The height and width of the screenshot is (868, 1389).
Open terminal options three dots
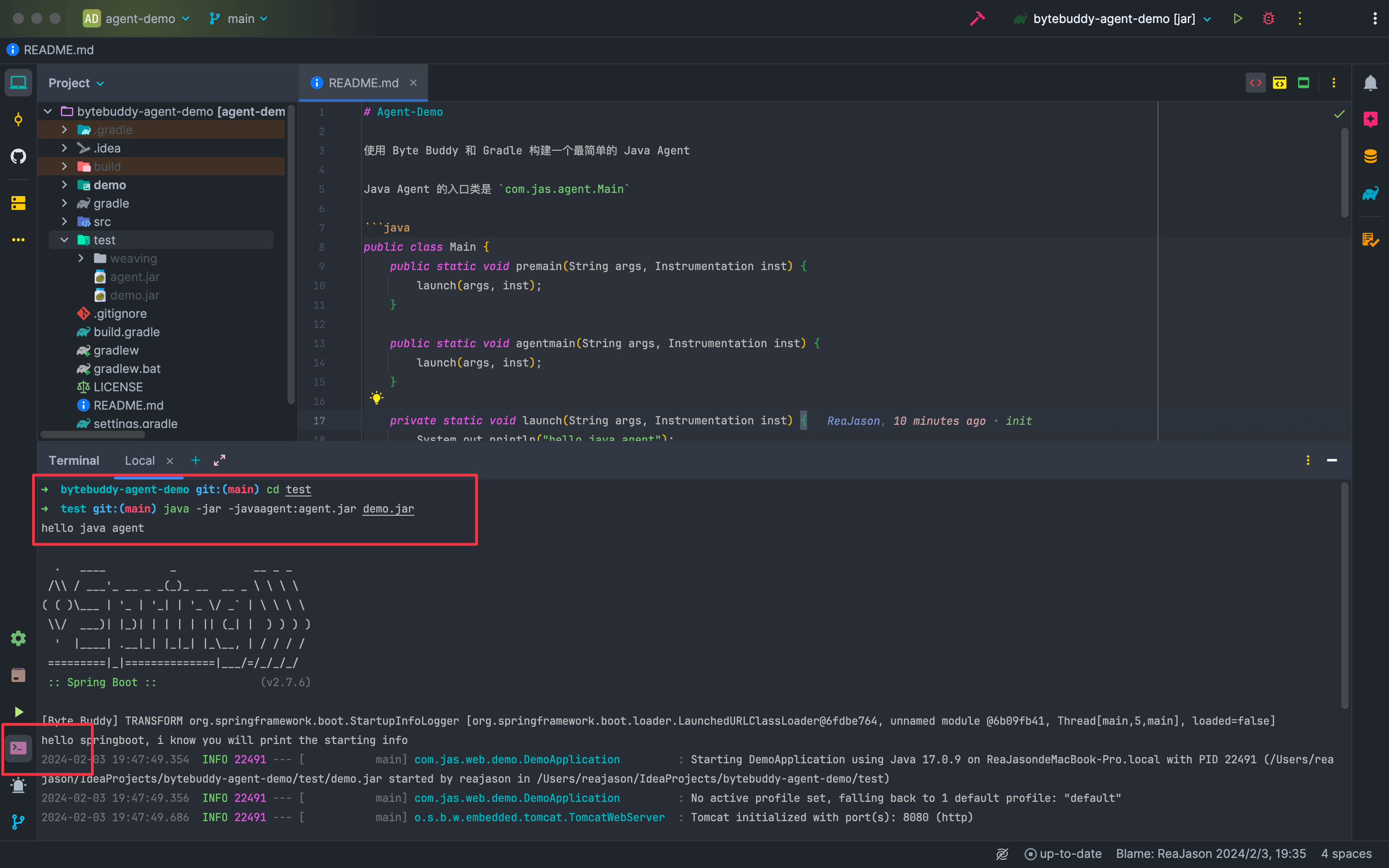(x=1308, y=460)
